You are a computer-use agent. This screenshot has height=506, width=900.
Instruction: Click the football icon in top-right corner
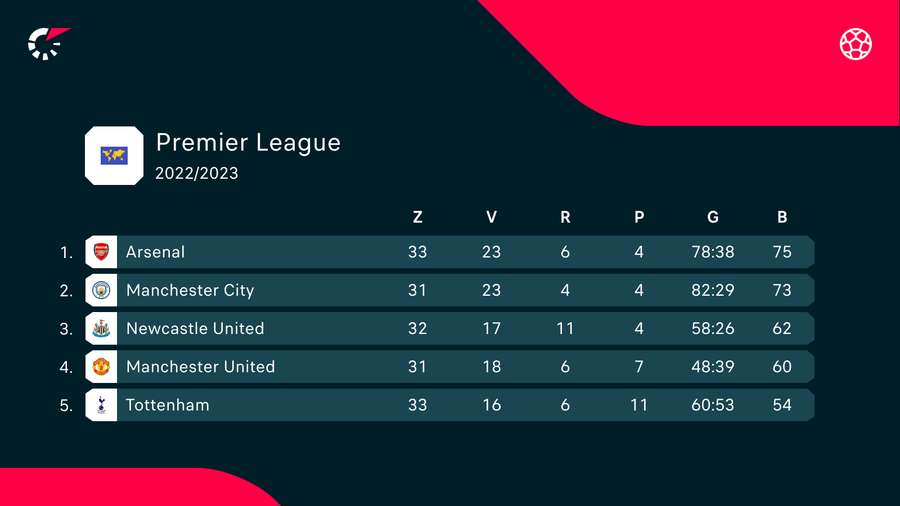855,44
